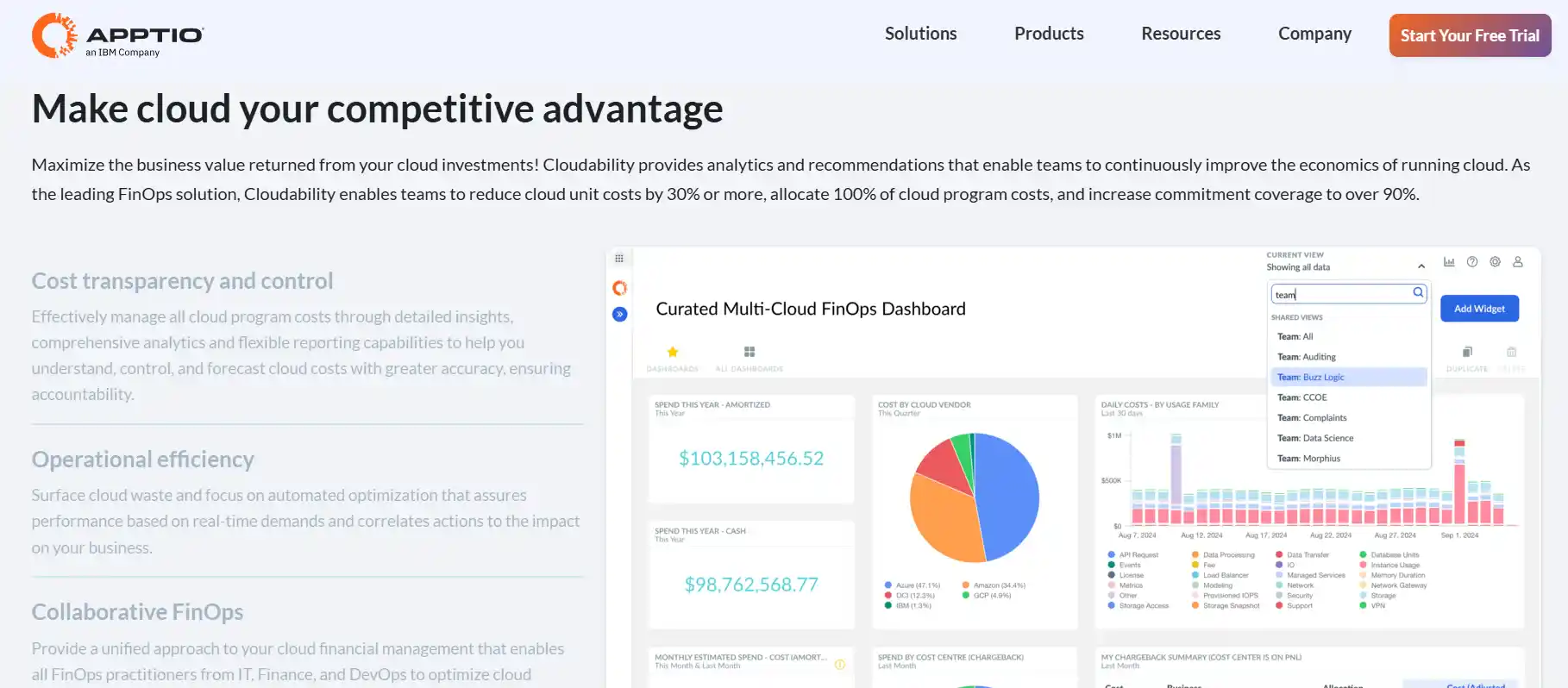1568x688 pixels.
Task: Click the 'DCI (12.3%)' legend entry
Action: pyautogui.click(x=910, y=596)
